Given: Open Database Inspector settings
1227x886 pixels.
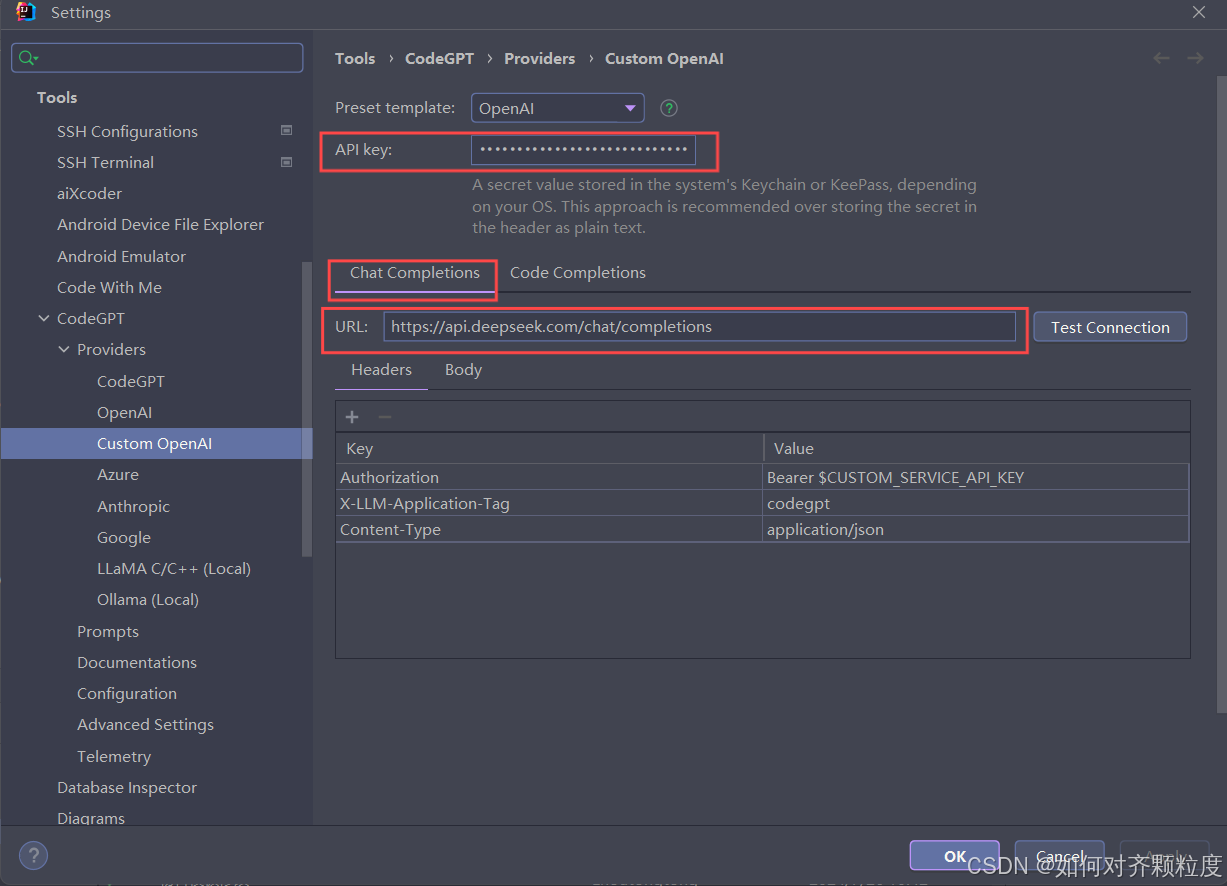Looking at the screenshot, I should pyautogui.click(x=127, y=787).
